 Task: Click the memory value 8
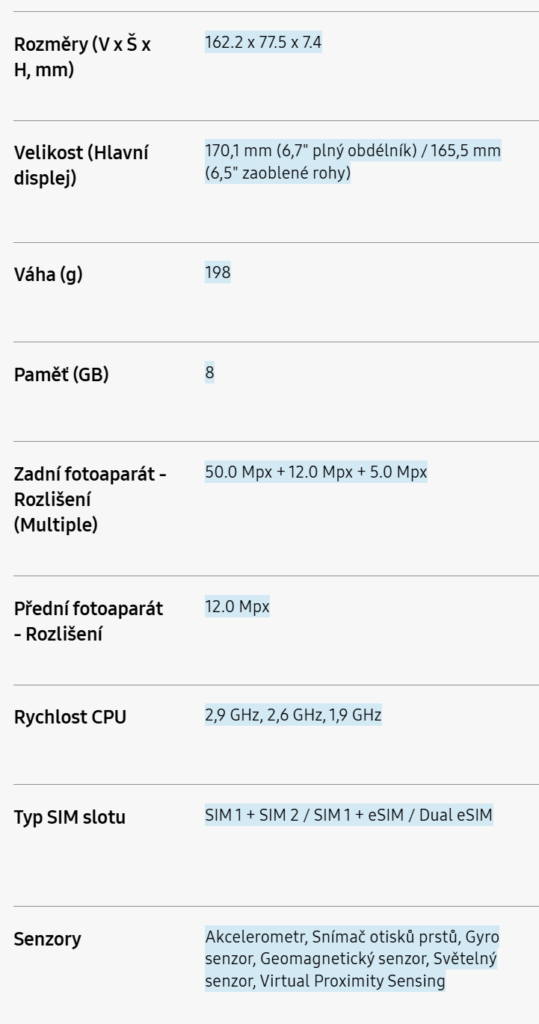click(209, 373)
